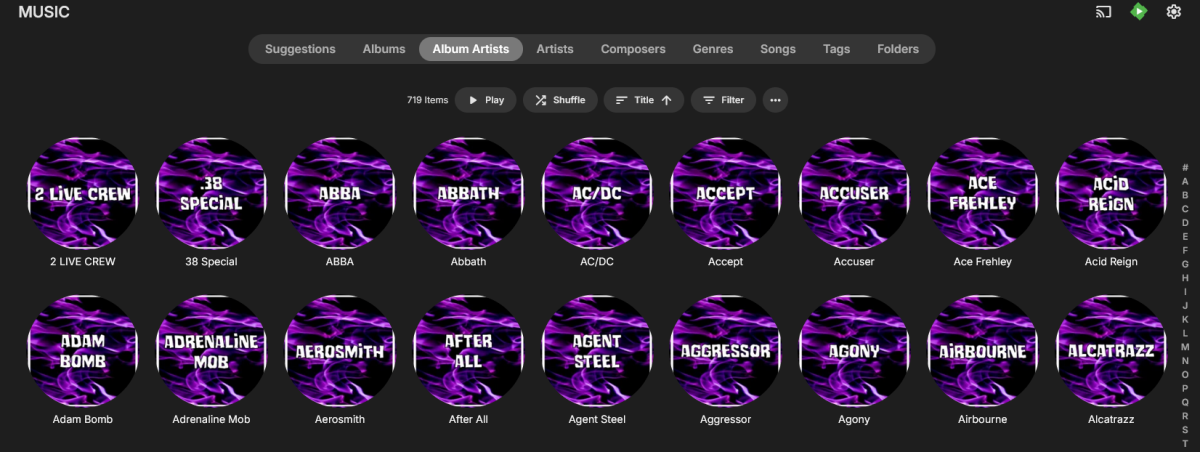
Task: Play all album artists
Action: pyautogui.click(x=486, y=100)
